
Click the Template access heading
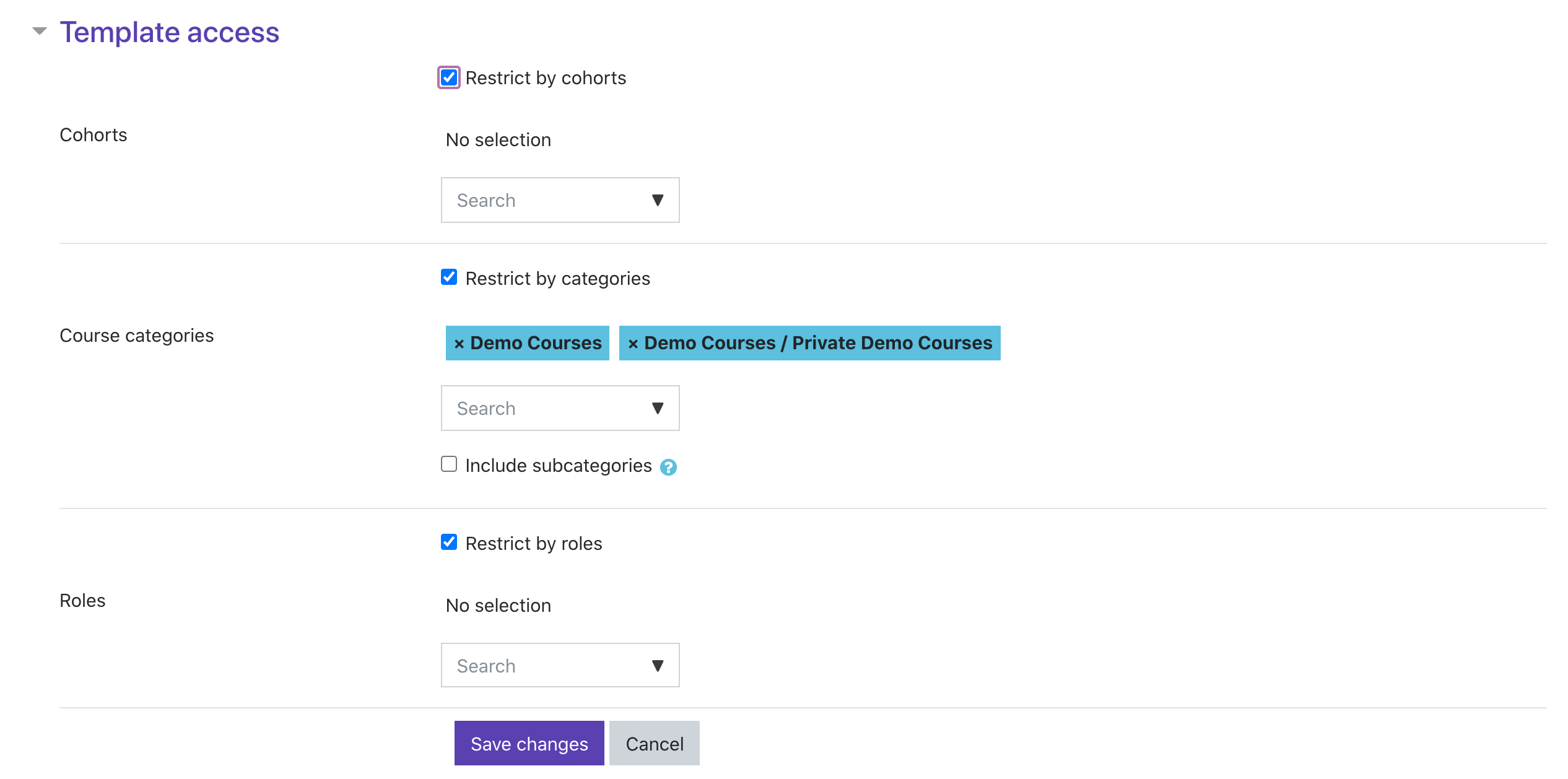coord(170,32)
